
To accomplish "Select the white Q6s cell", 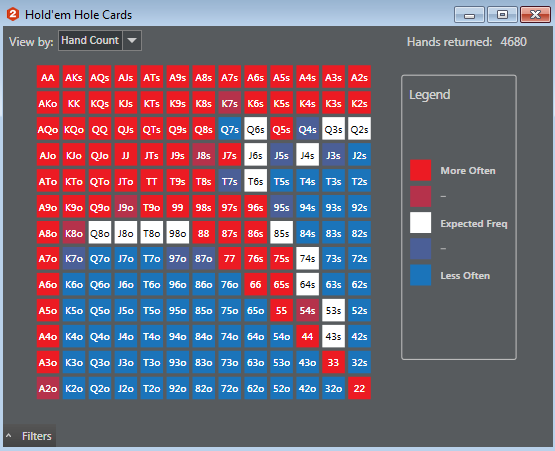I will point(256,129).
